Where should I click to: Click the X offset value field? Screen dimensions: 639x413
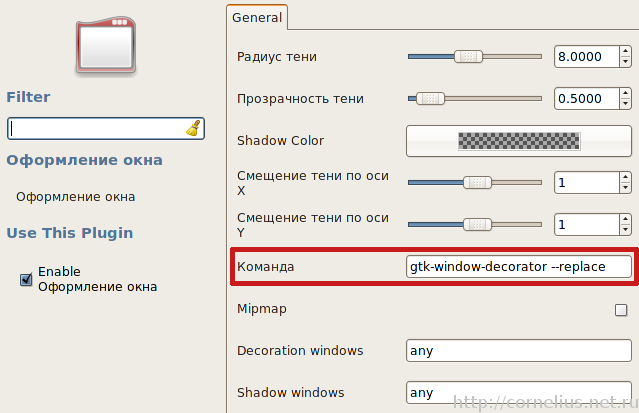pos(586,183)
